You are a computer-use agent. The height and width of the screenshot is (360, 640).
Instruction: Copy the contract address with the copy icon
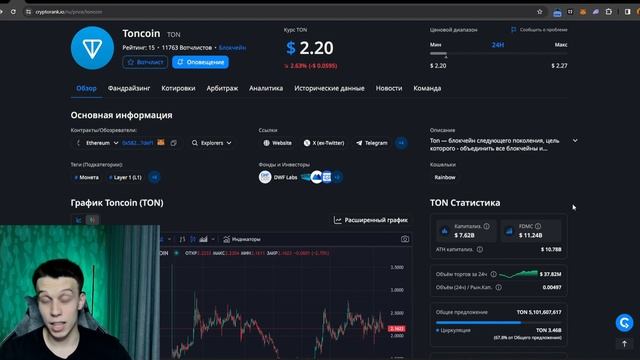pyautogui.click(x=173, y=143)
